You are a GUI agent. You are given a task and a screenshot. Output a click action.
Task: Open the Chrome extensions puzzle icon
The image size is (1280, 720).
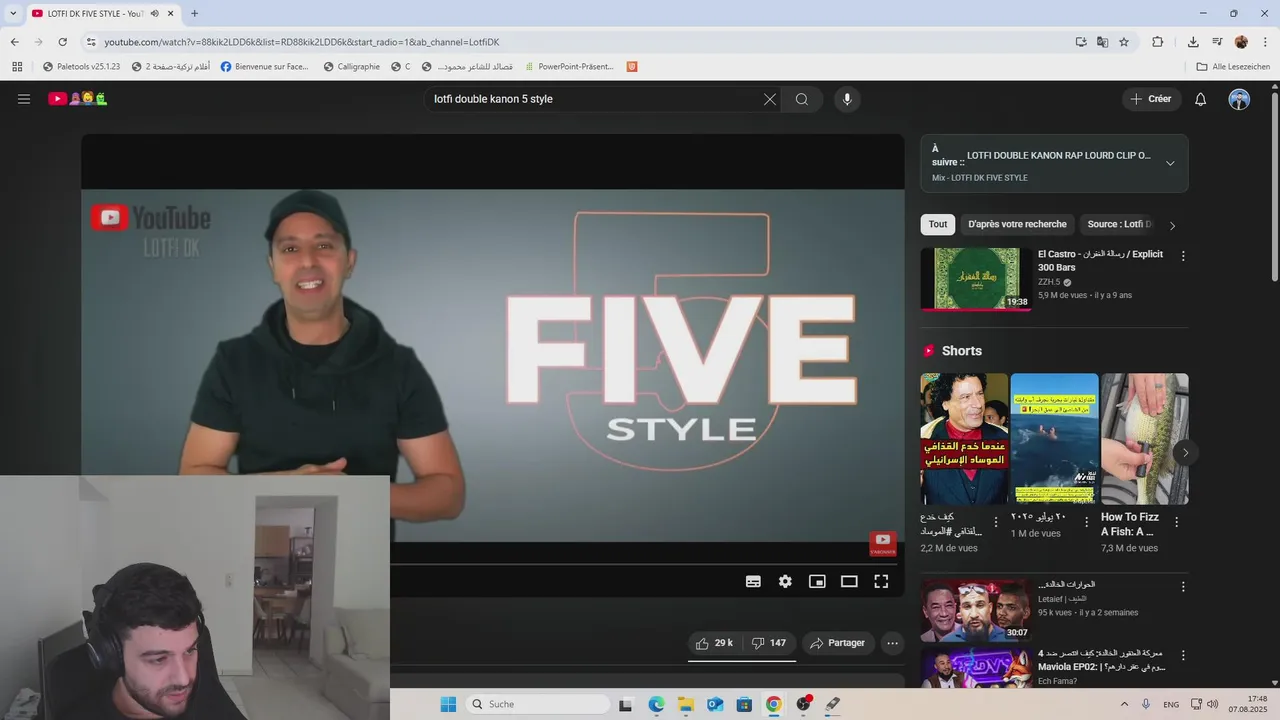click(x=1158, y=42)
